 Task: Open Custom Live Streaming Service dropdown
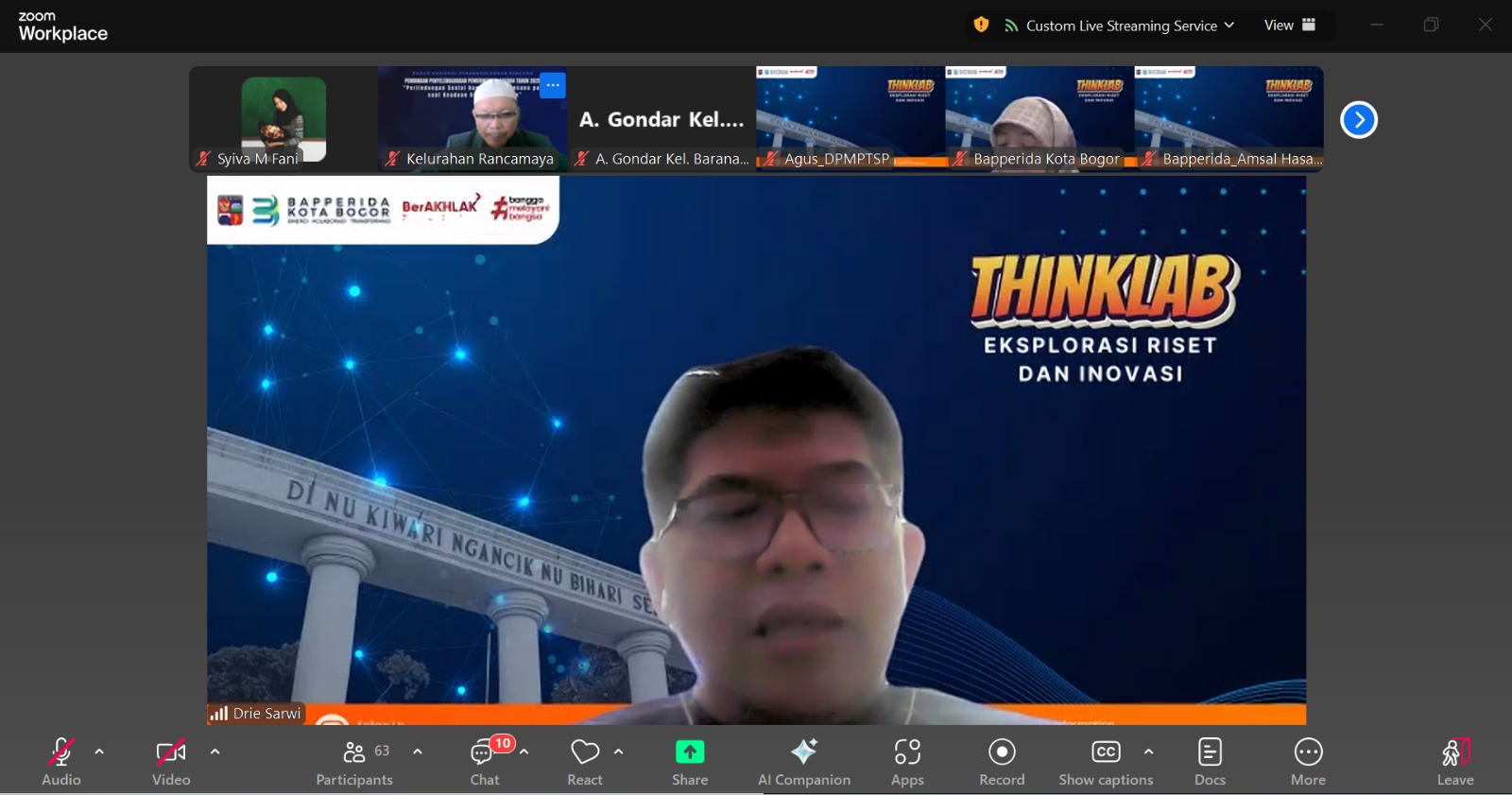[1120, 26]
